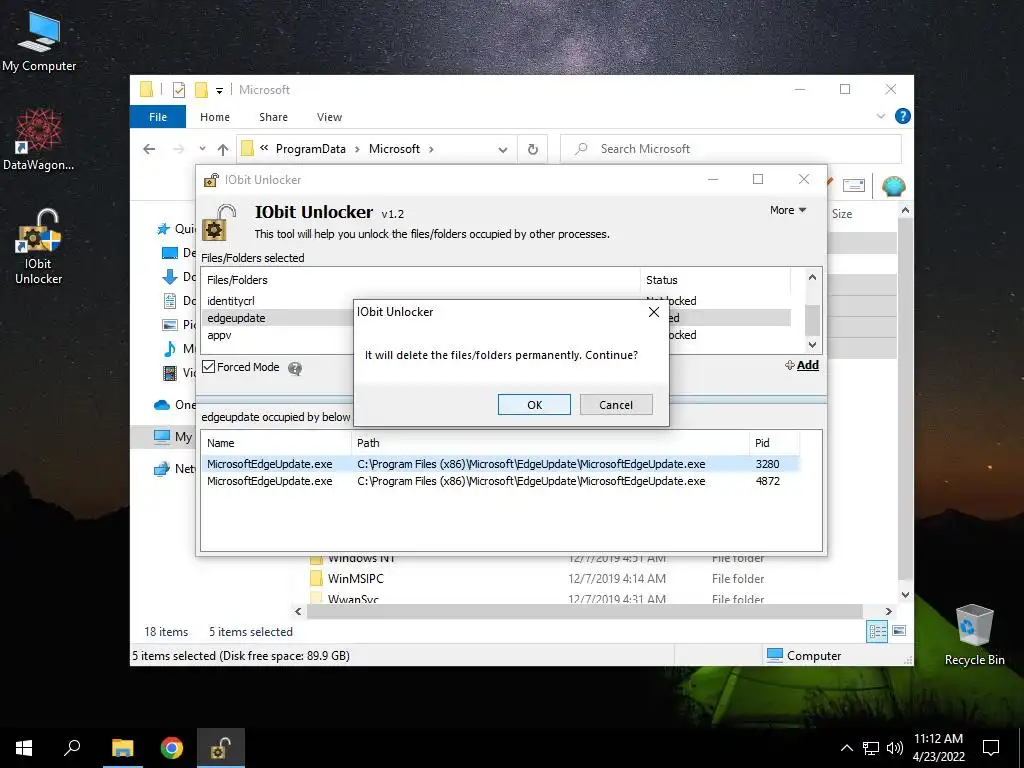Open the Customize Quick Access Toolbar dropdown
Screen dimensions: 1024x768
pyautogui.click(x=219, y=91)
